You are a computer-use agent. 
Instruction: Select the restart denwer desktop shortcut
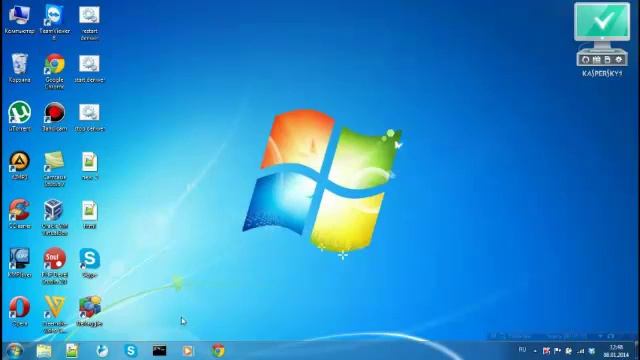(x=89, y=22)
